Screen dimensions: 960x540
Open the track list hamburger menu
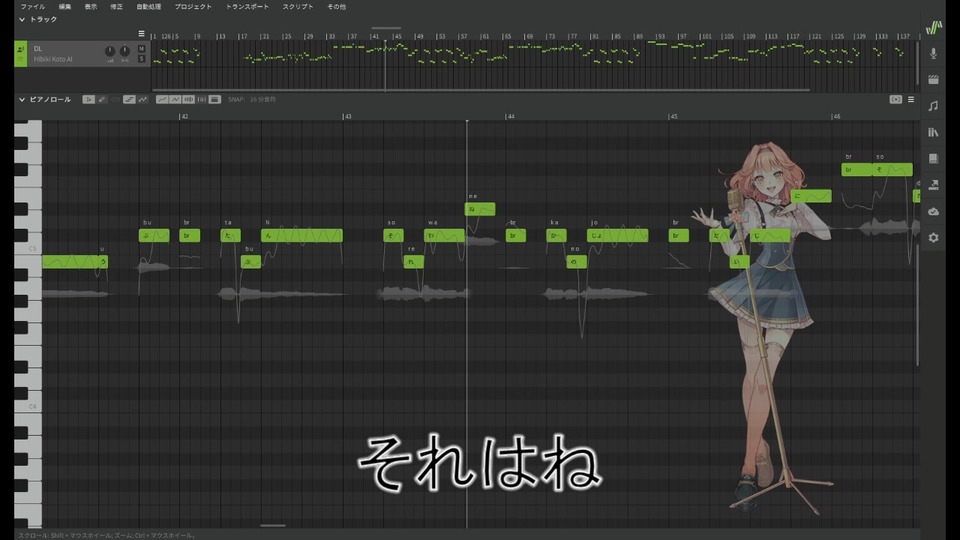[x=141, y=34]
